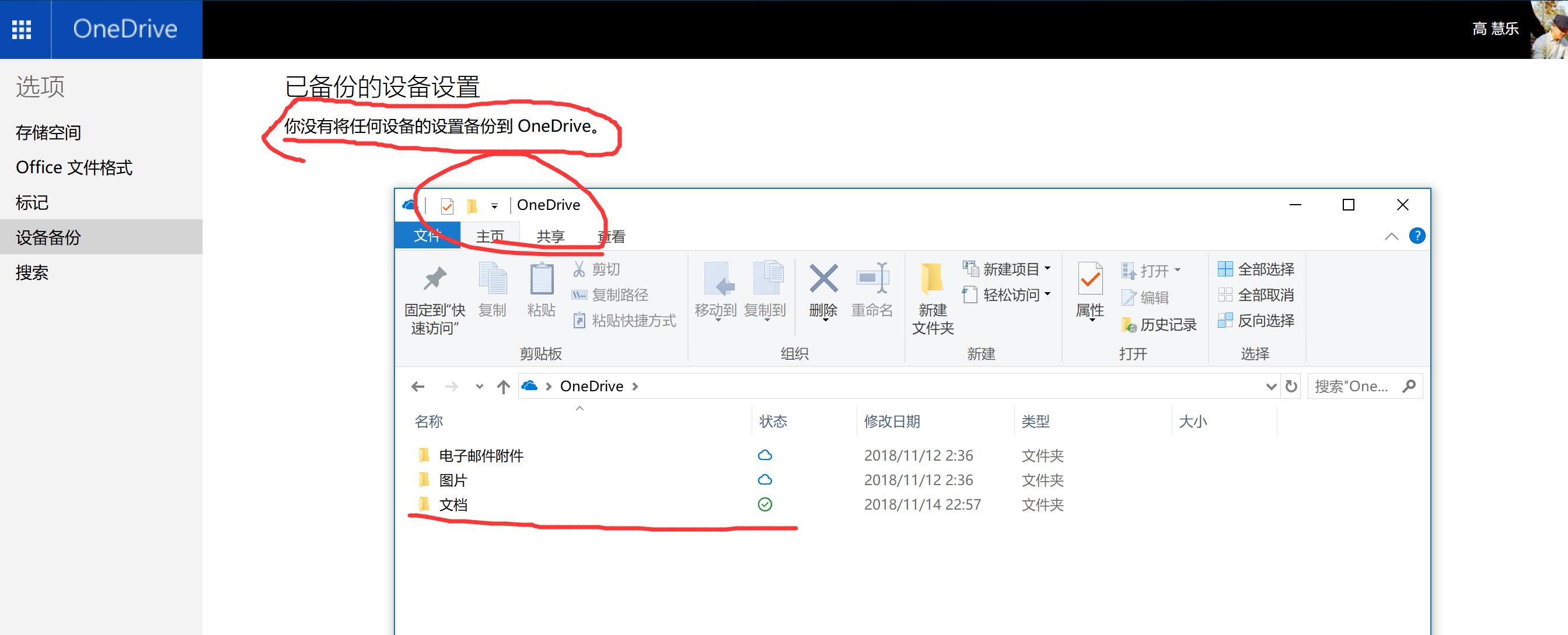Image resolution: width=1568 pixels, height=635 pixels.
Task: Click 反向选择 invert selection
Action: click(1256, 321)
